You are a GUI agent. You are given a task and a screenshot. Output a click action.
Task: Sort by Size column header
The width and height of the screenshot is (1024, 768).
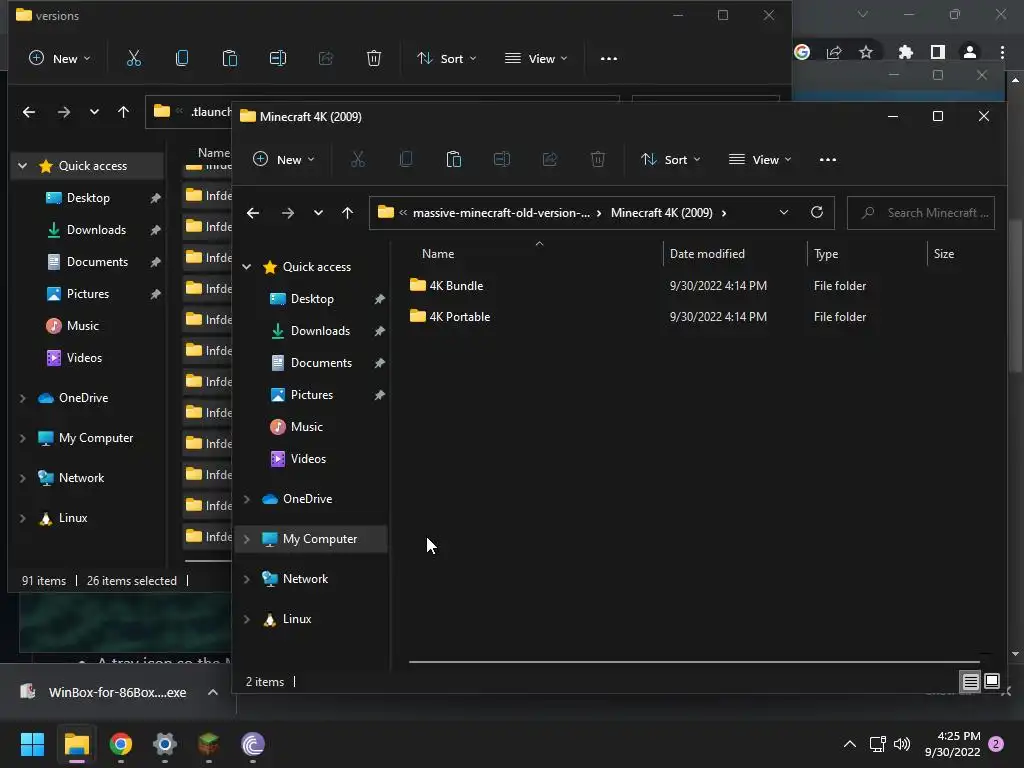[944, 254]
